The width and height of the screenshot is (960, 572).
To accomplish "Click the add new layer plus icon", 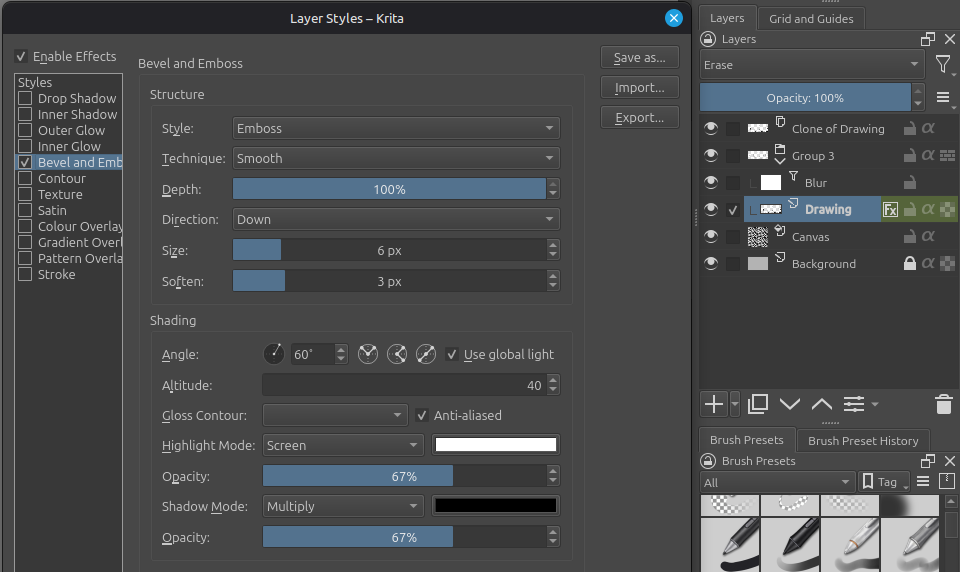I will pyautogui.click(x=713, y=404).
